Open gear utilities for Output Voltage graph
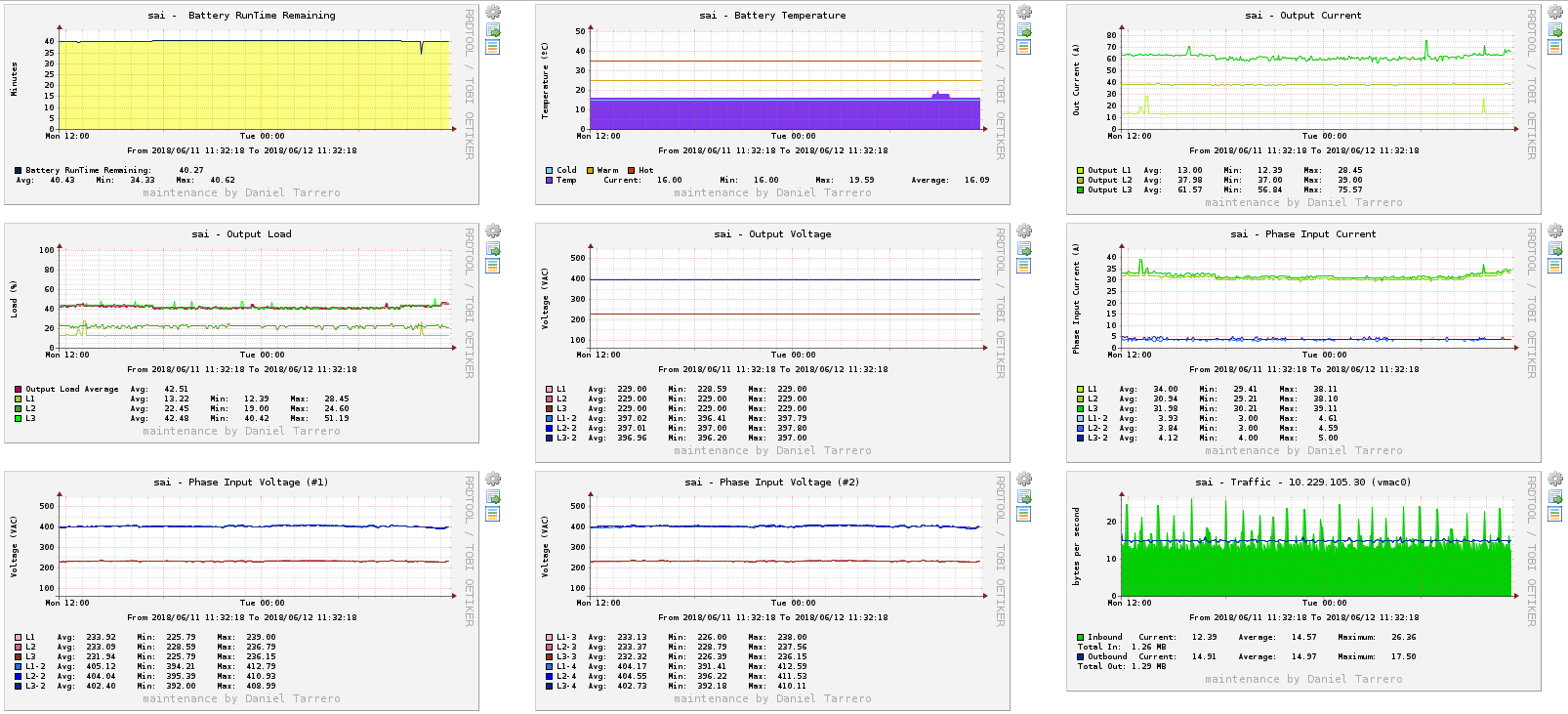Screen dimensions: 1568x714 pos(1024,231)
